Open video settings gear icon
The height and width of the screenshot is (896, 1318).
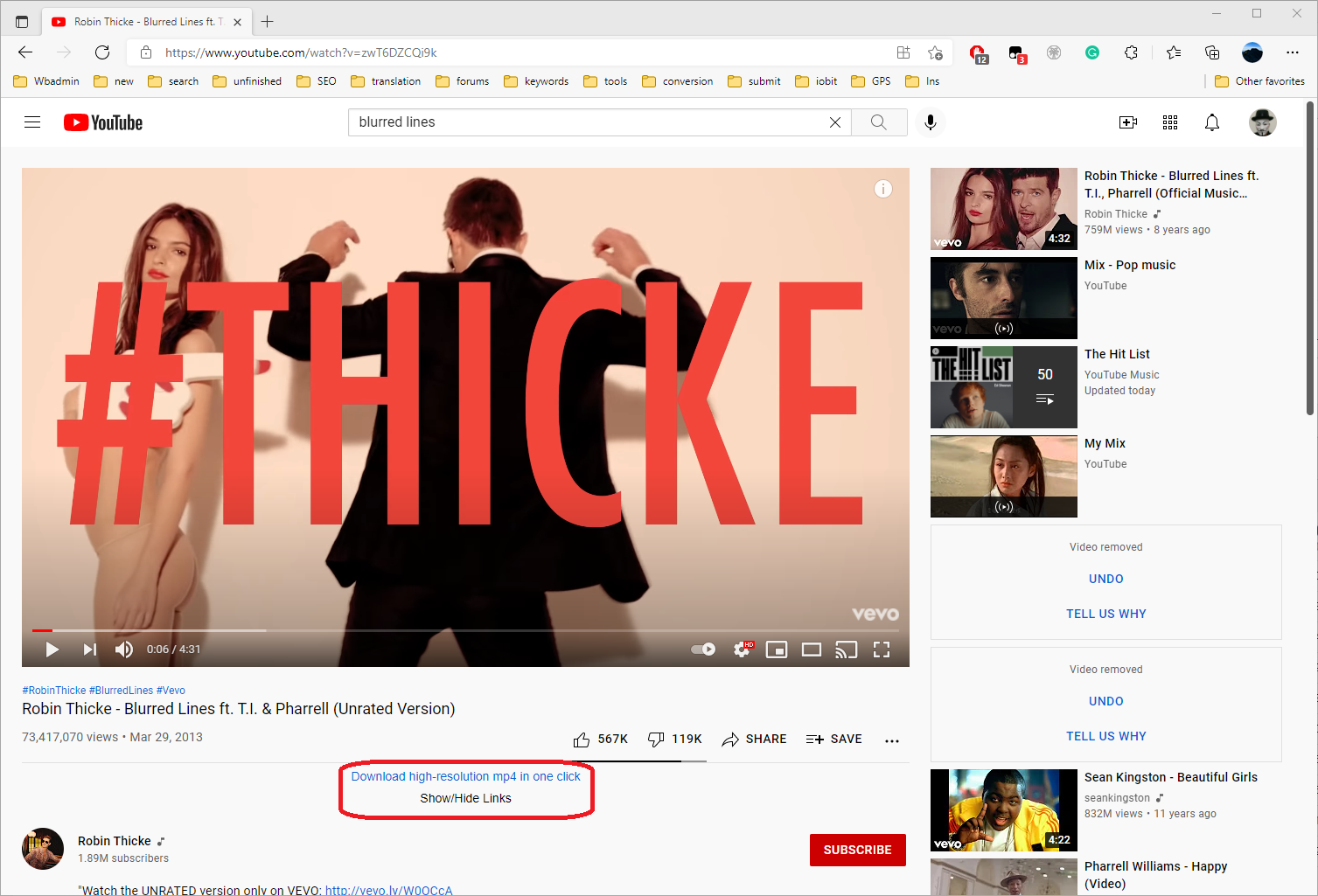742,649
